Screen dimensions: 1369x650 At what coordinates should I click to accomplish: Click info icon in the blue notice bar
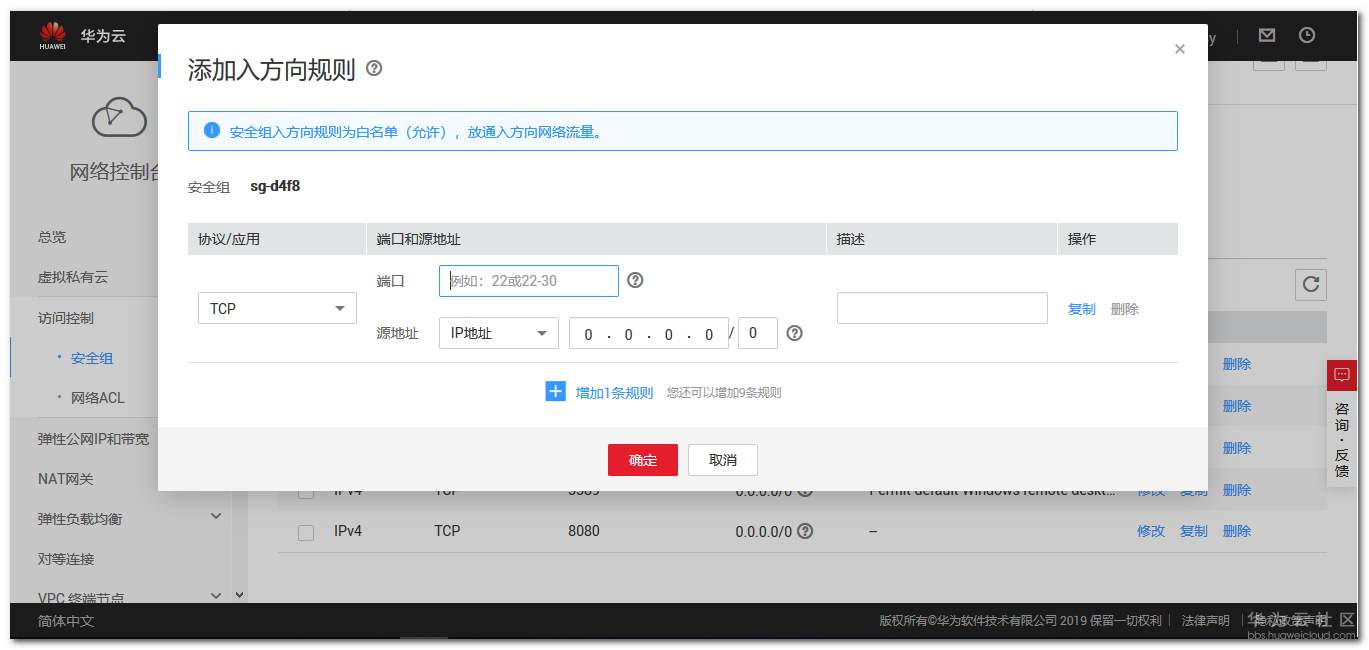tap(211, 130)
